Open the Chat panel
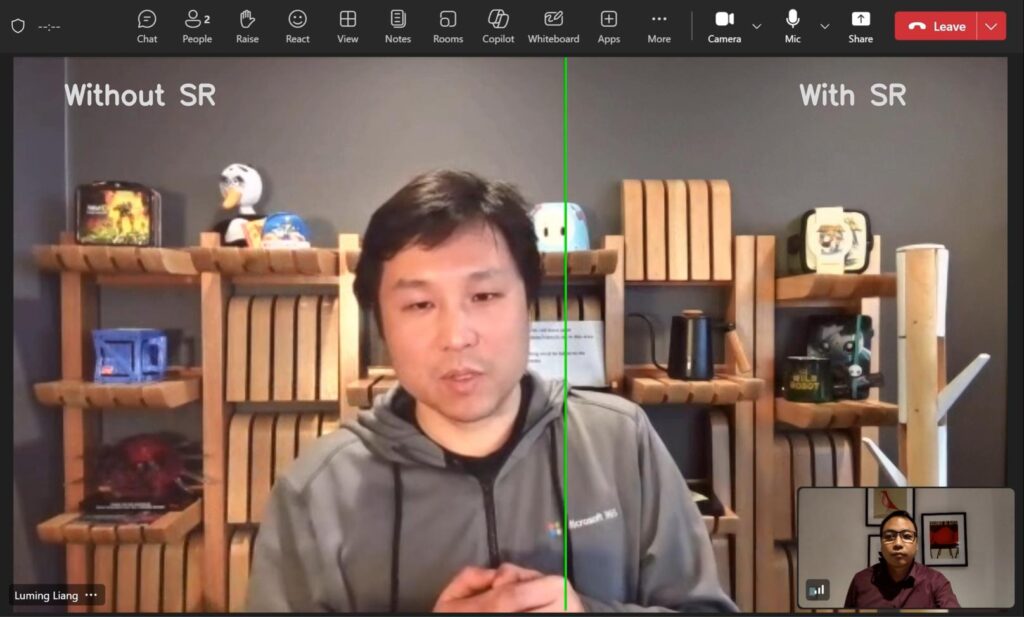 point(147,25)
